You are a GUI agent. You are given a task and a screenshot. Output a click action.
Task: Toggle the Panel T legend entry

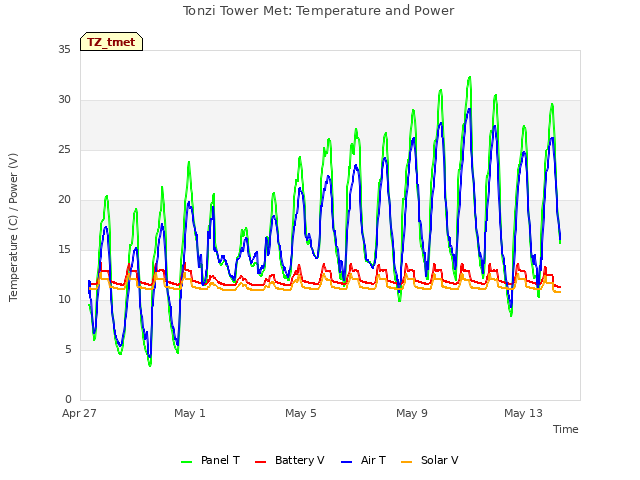click(210, 460)
